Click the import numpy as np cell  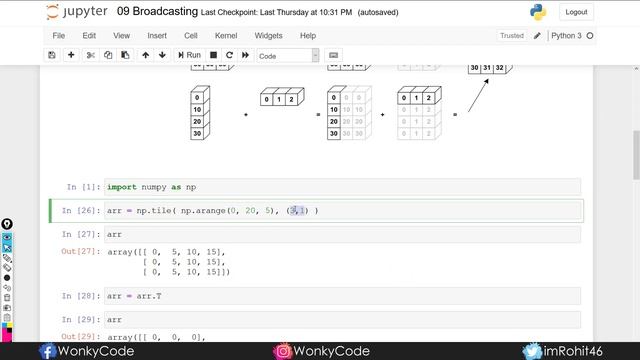342,187
